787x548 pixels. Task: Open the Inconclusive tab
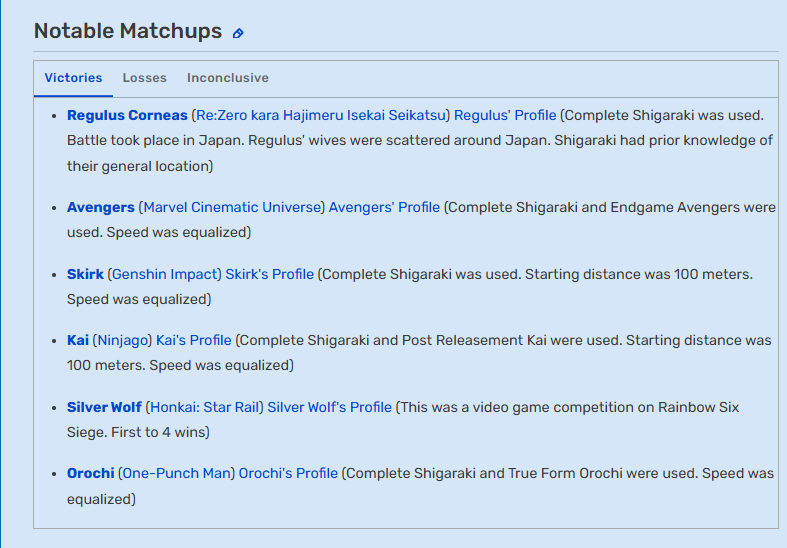(228, 78)
